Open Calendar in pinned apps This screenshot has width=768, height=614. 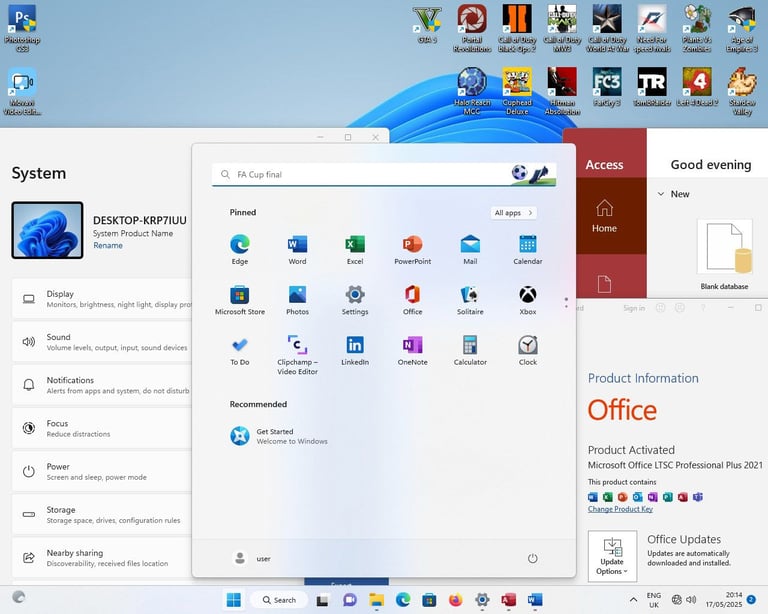coord(528,250)
